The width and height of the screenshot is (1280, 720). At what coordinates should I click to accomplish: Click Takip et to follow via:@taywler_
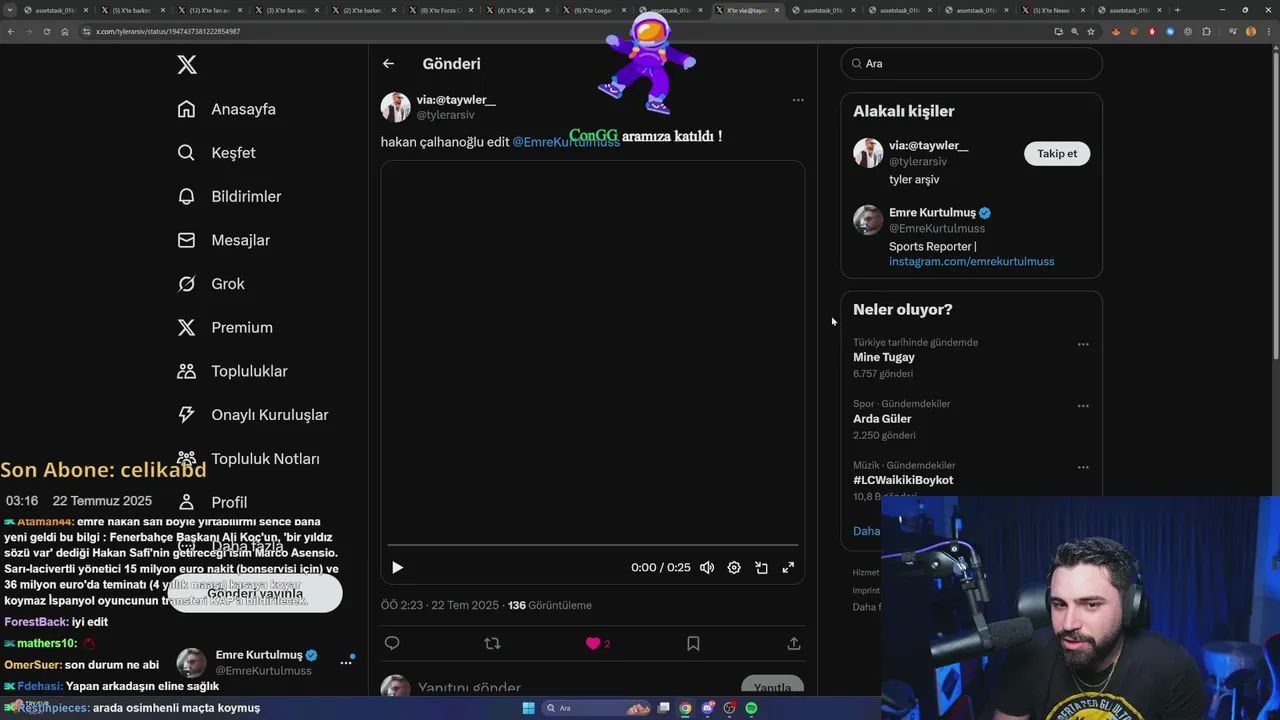(x=1057, y=153)
